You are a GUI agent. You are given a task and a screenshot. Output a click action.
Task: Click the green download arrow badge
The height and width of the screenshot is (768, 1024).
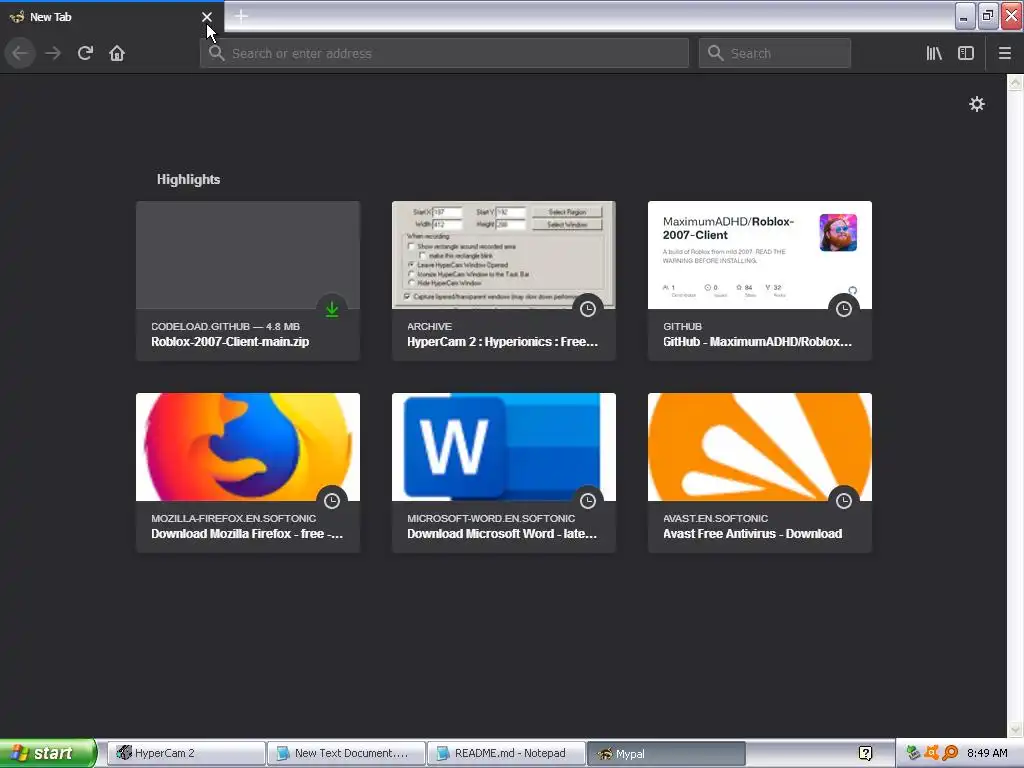point(332,309)
